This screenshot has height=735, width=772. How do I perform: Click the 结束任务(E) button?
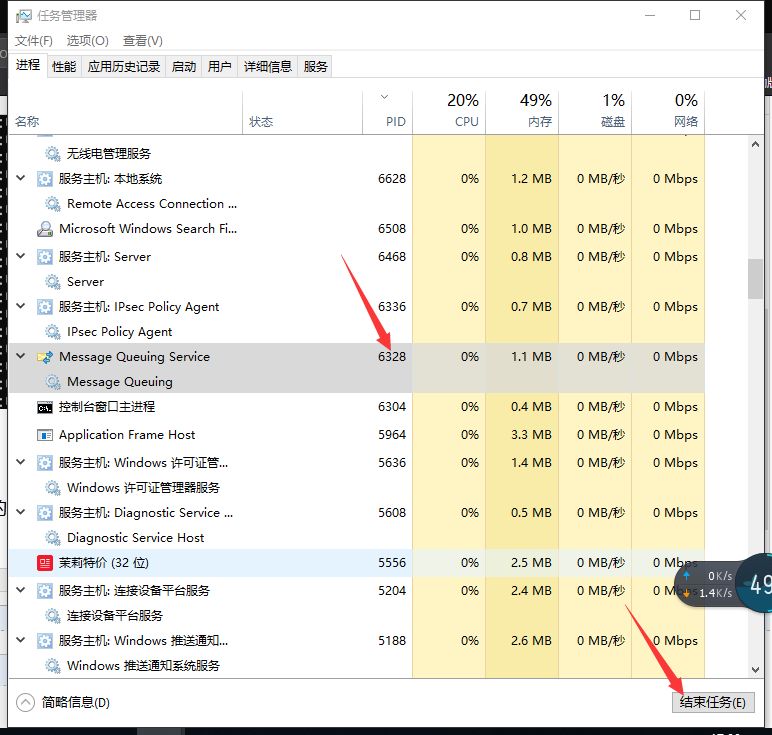click(713, 703)
